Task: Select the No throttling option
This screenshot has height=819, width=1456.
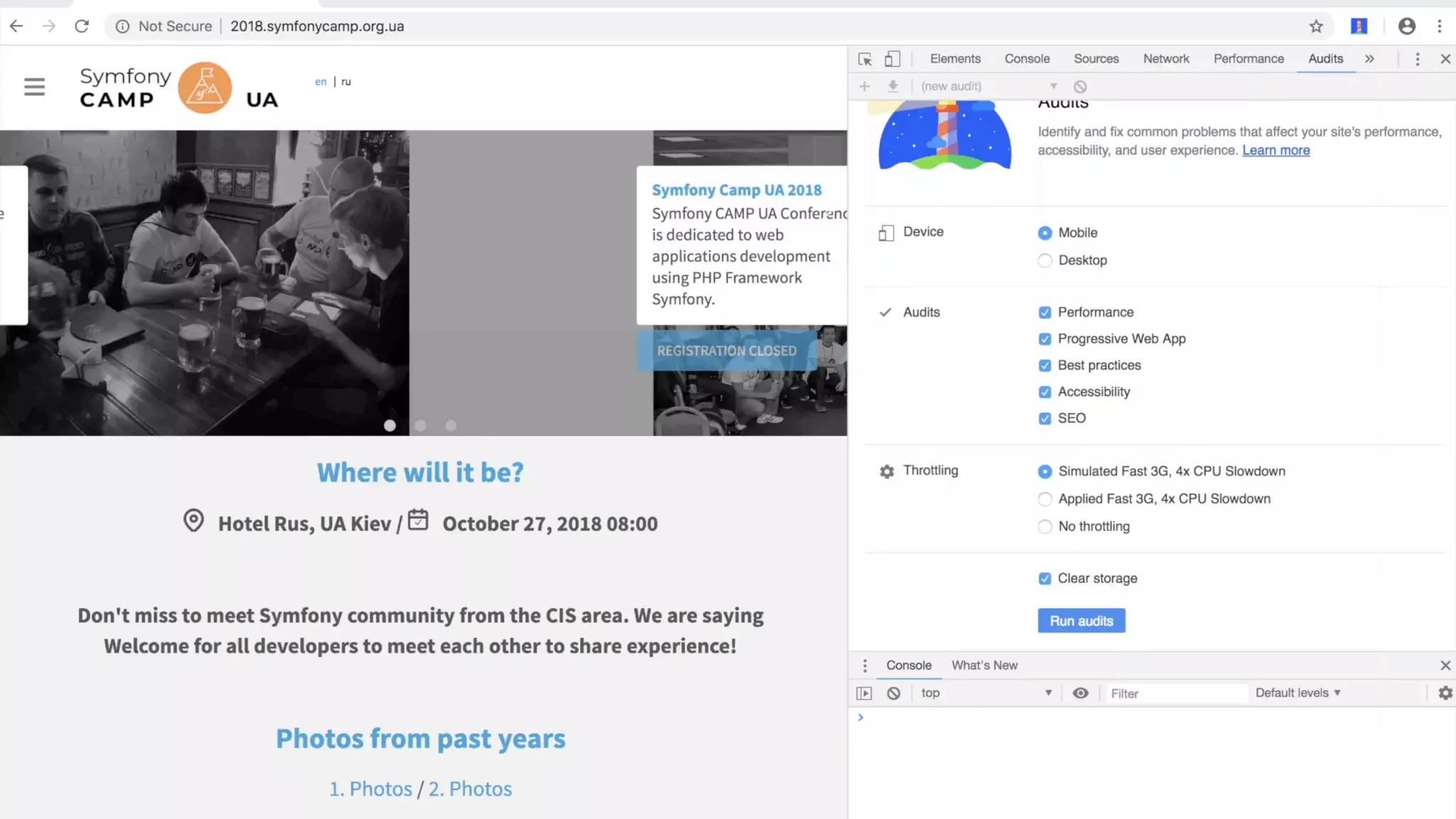Action: tap(1044, 527)
